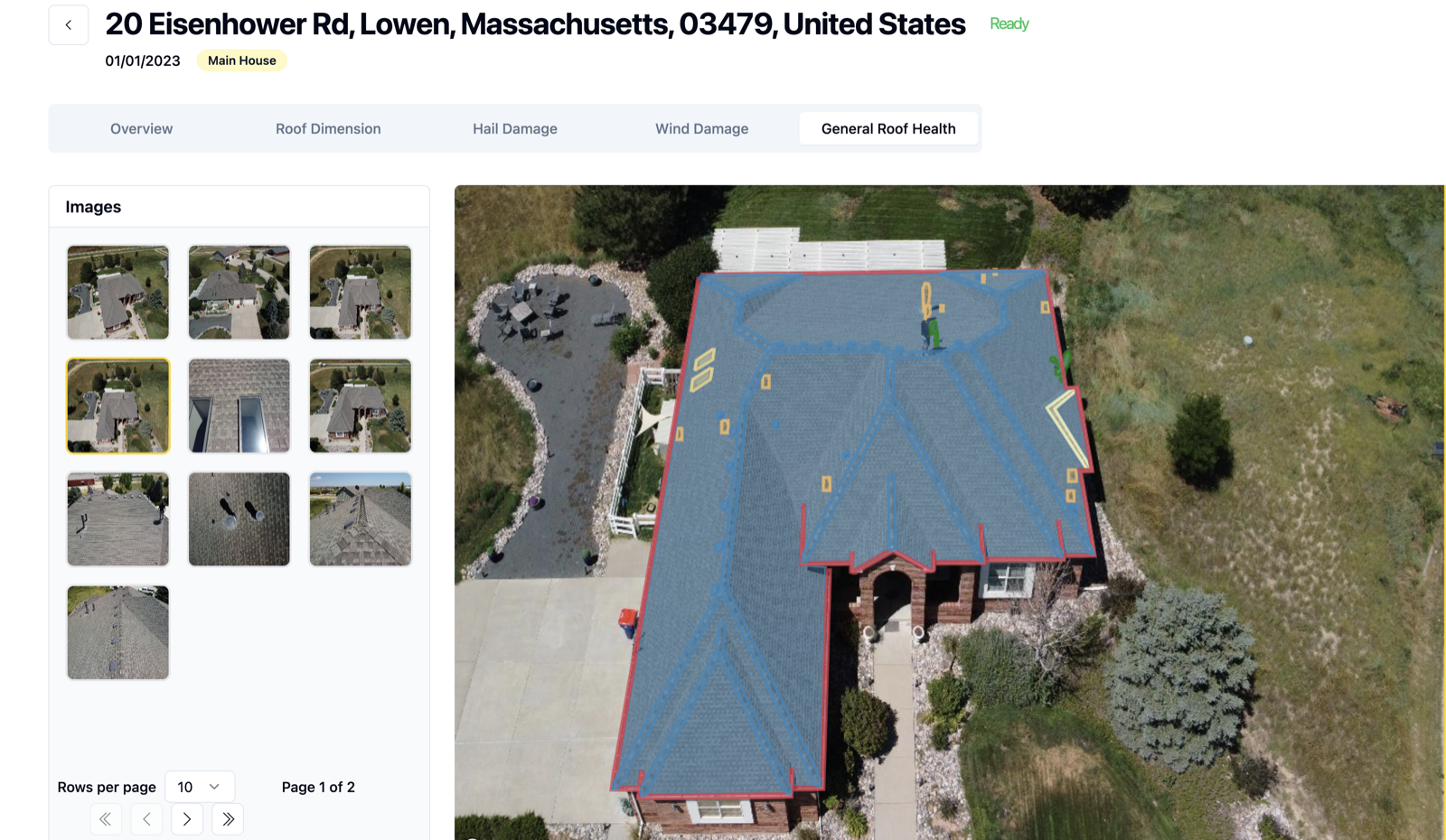
Task: Open the roof ridge line thumbnail
Action: tap(361, 519)
